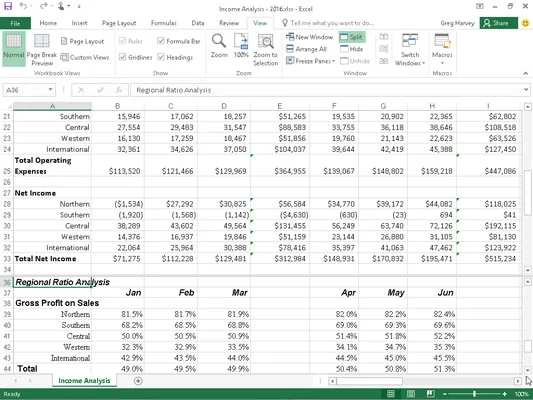Click 100% zoom level in status bar

(x=521, y=394)
